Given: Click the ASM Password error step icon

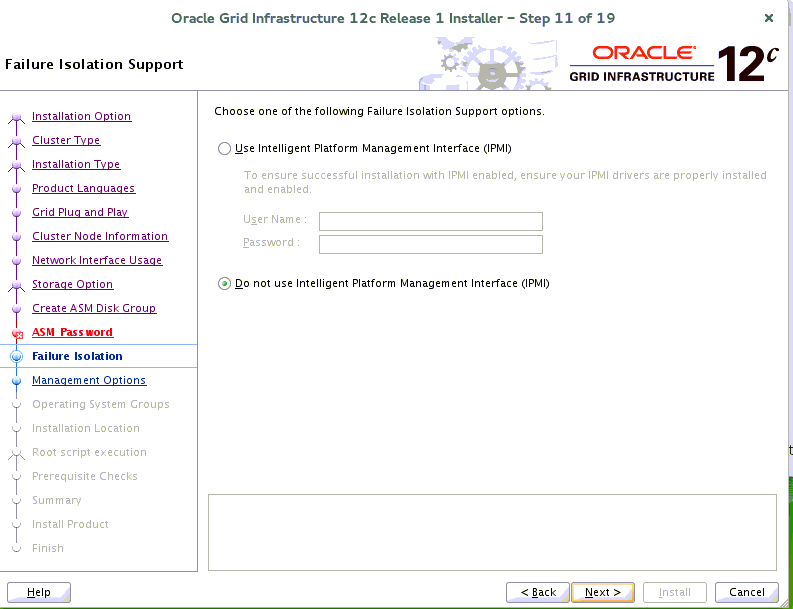Looking at the screenshot, I should (16, 334).
